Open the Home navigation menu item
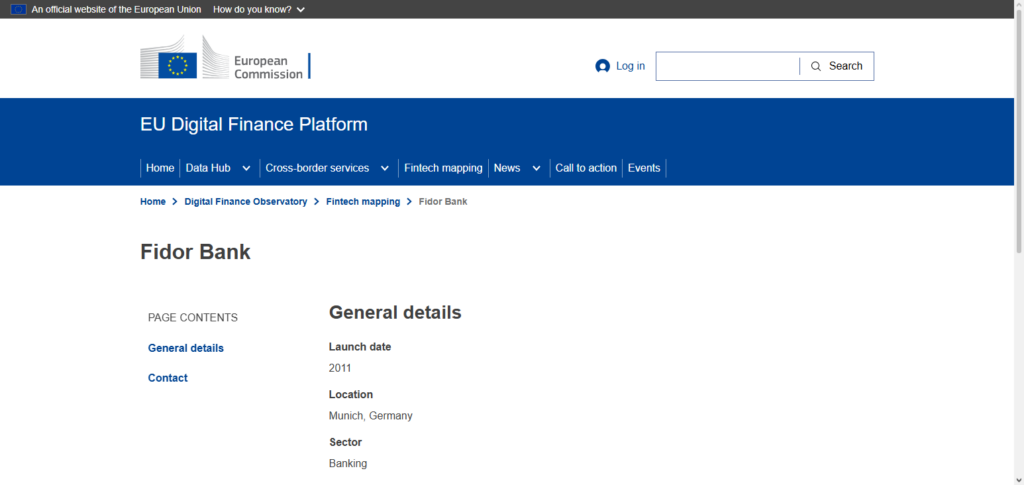 tap(160, 168)
